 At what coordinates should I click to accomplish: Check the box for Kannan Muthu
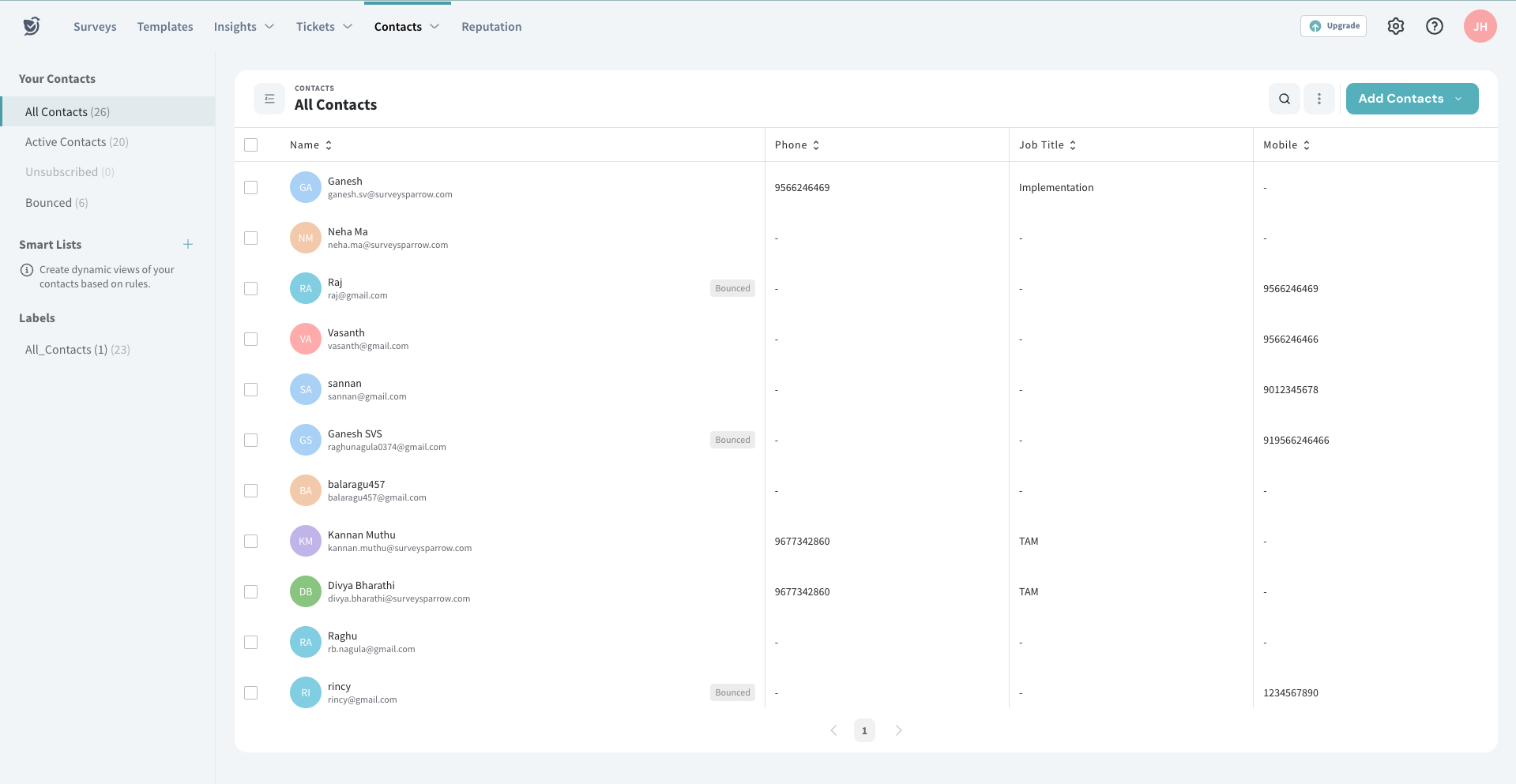pos(251,541)
